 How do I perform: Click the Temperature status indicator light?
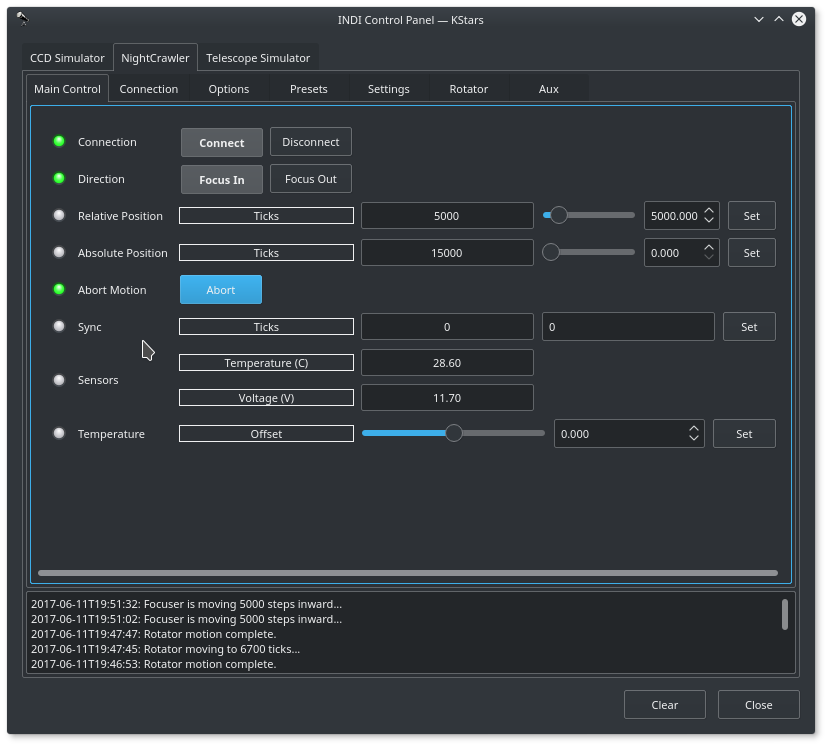[x=59, y=433]
